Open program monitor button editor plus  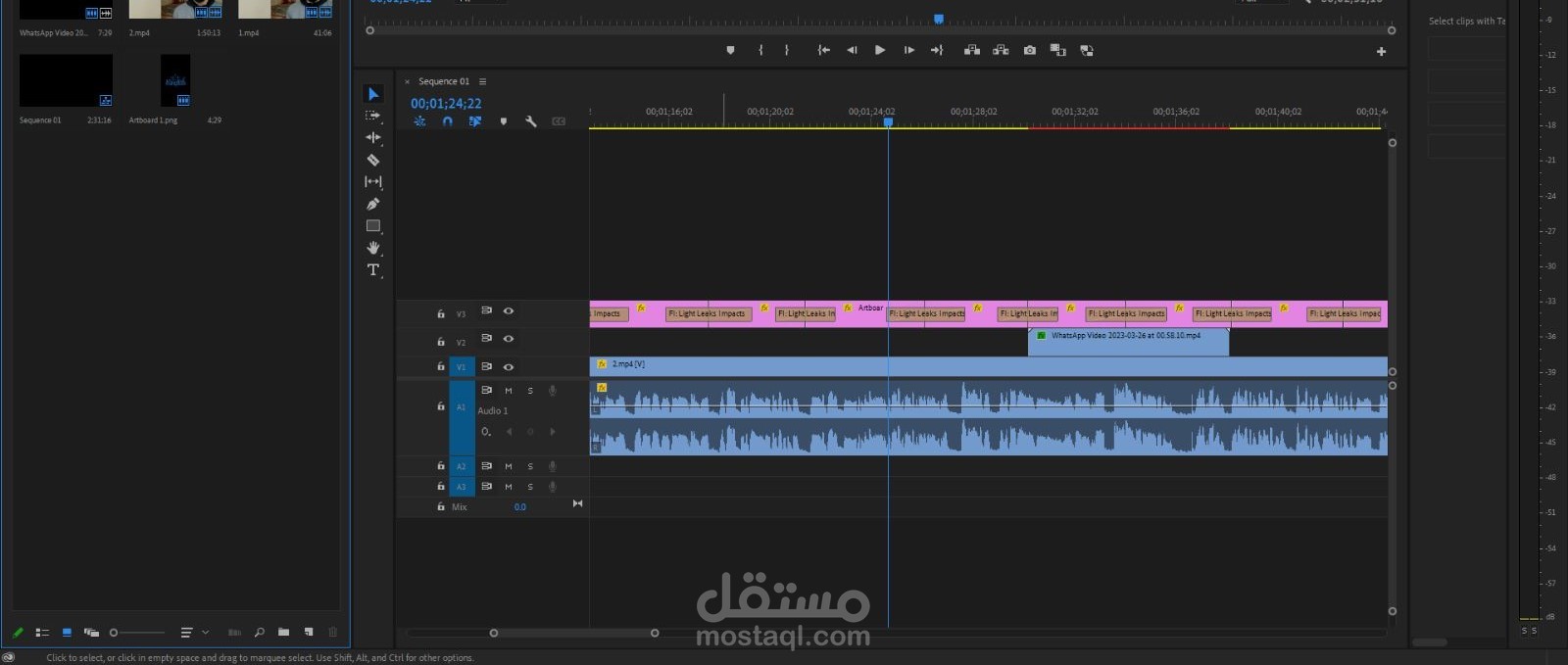tap(1381, 51)
